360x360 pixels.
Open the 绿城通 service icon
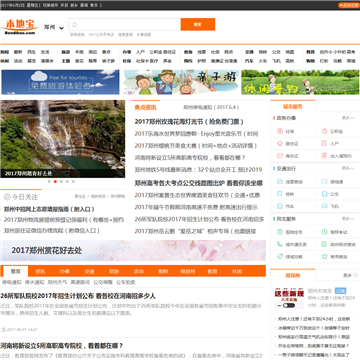324,182
